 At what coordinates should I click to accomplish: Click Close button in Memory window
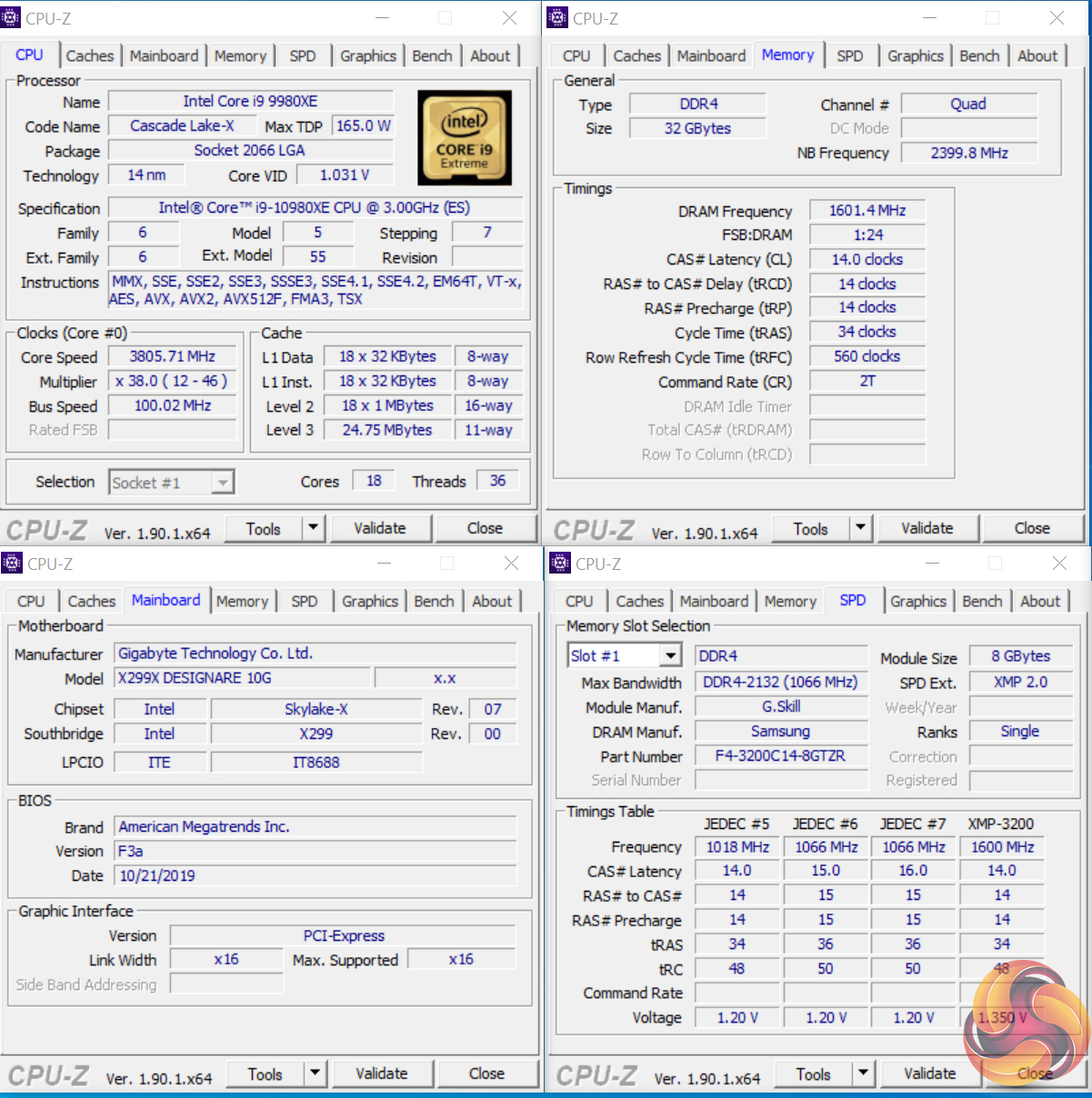[x=1032, y=528]
